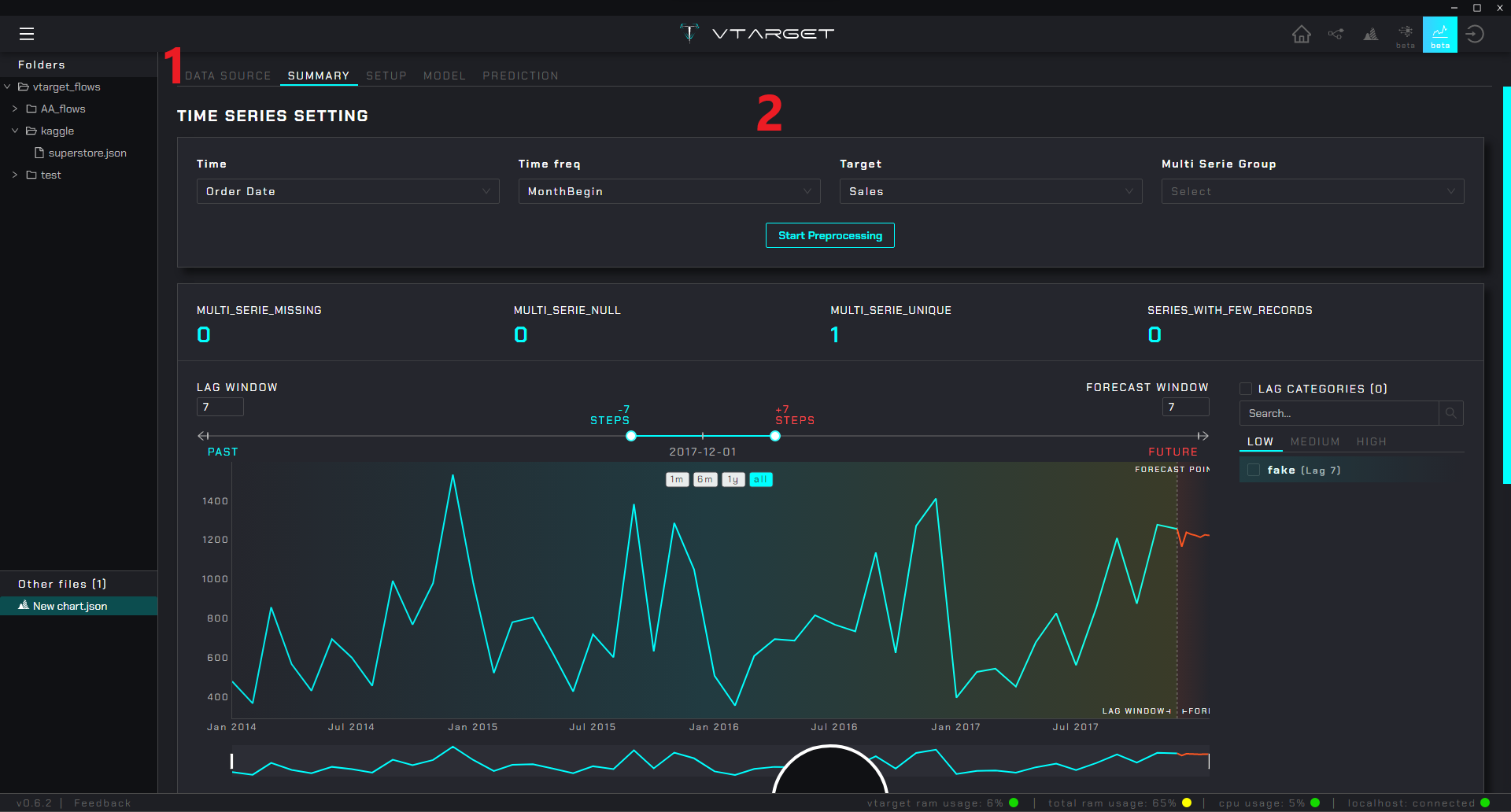Click the login arrow icon
The width and height of the screenshot is (1511, 812).
click(x=1476, y=34)
